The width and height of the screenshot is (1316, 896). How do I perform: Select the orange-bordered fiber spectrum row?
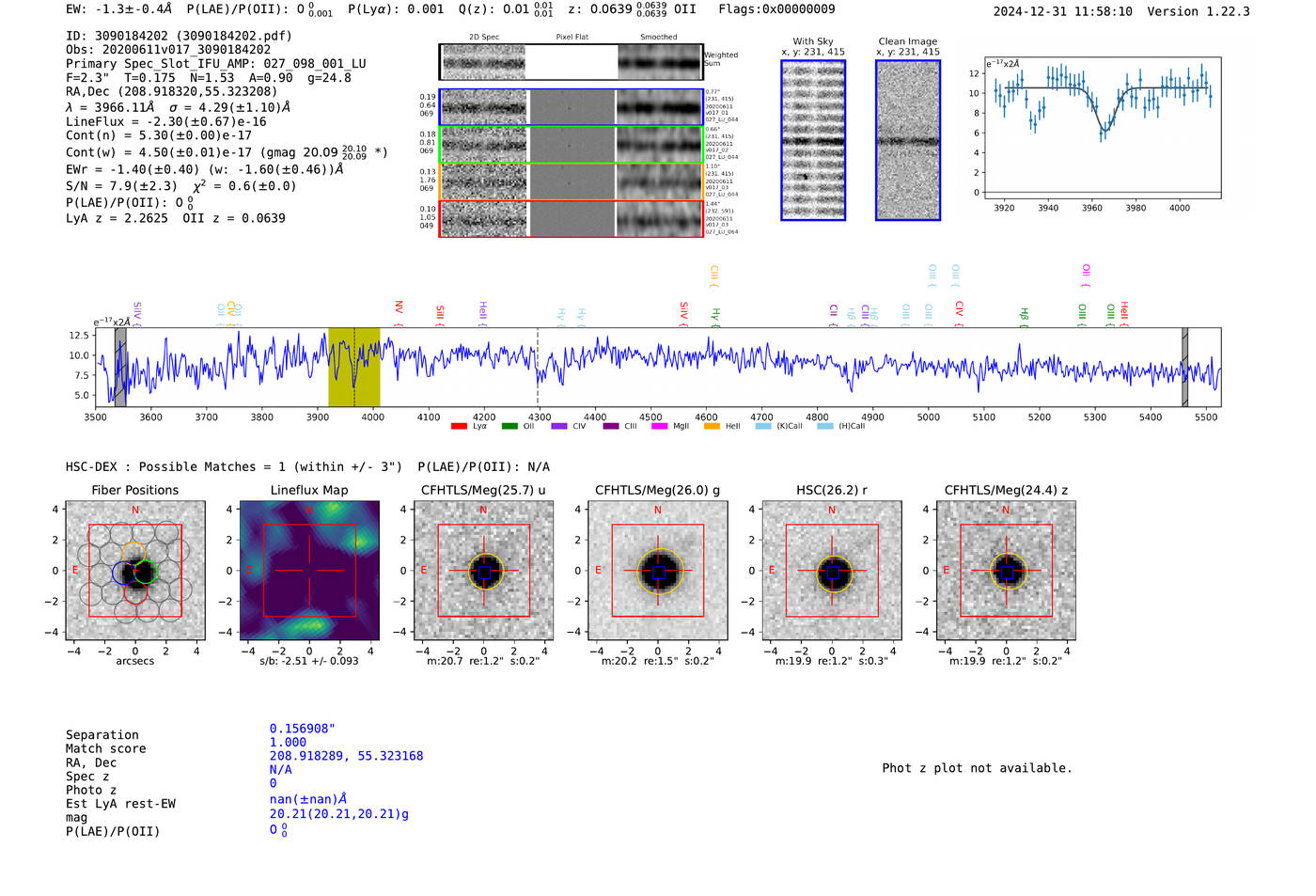[x=571, y=181]
